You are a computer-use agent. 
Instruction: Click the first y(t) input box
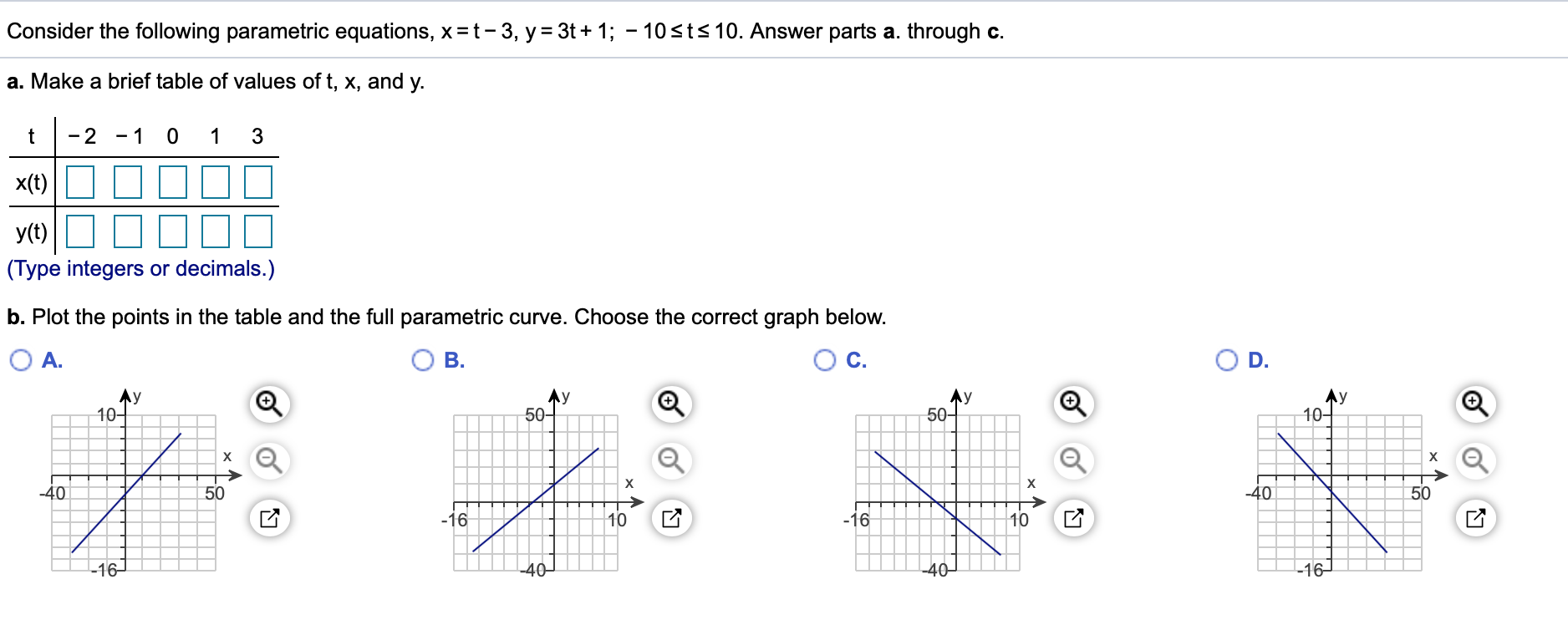click(x=81, y=232)
